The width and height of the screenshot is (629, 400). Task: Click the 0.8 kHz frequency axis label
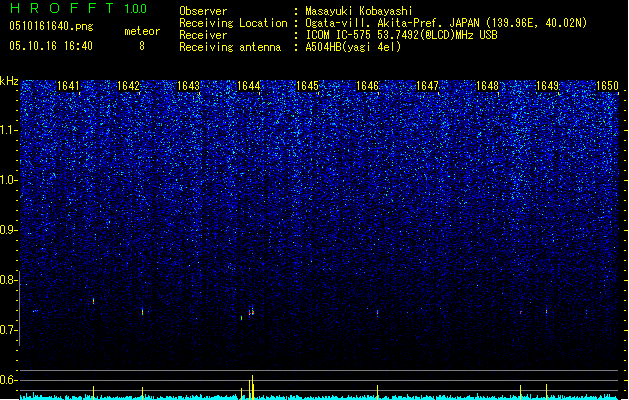pyautogui.click(x=9, y=280)
